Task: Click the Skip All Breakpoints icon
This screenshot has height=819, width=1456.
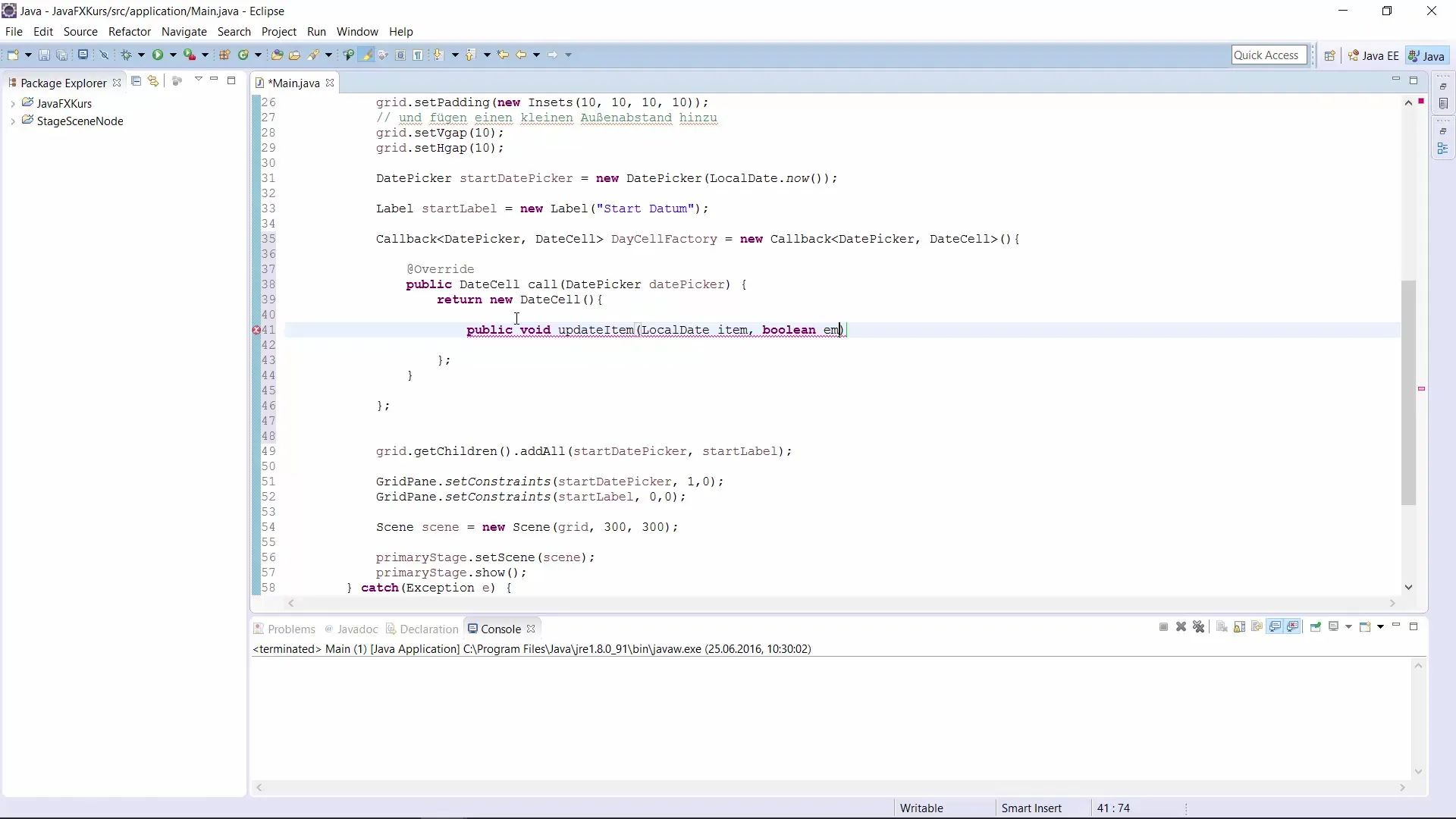Action: click(104, 55)
